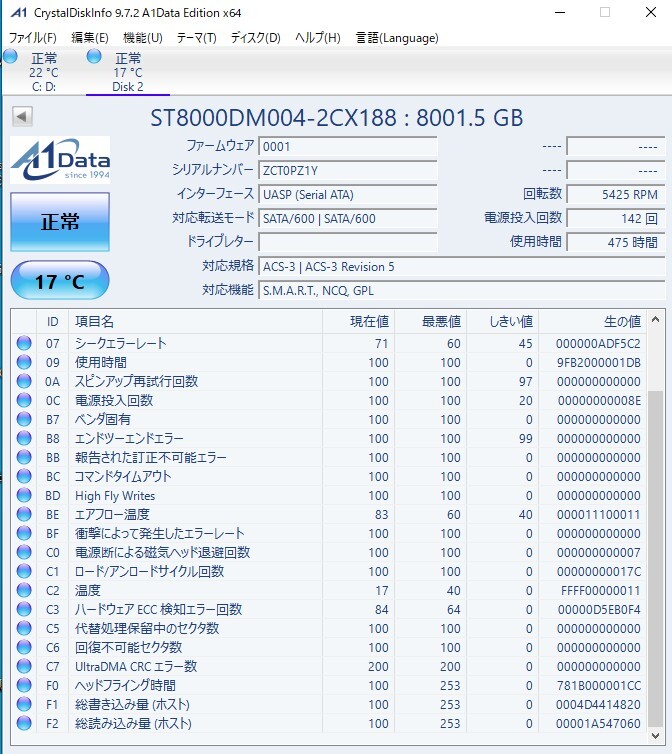Click the transfer mode field SATA/600
This screenshot has height=754, width=672.
(348, 219)
